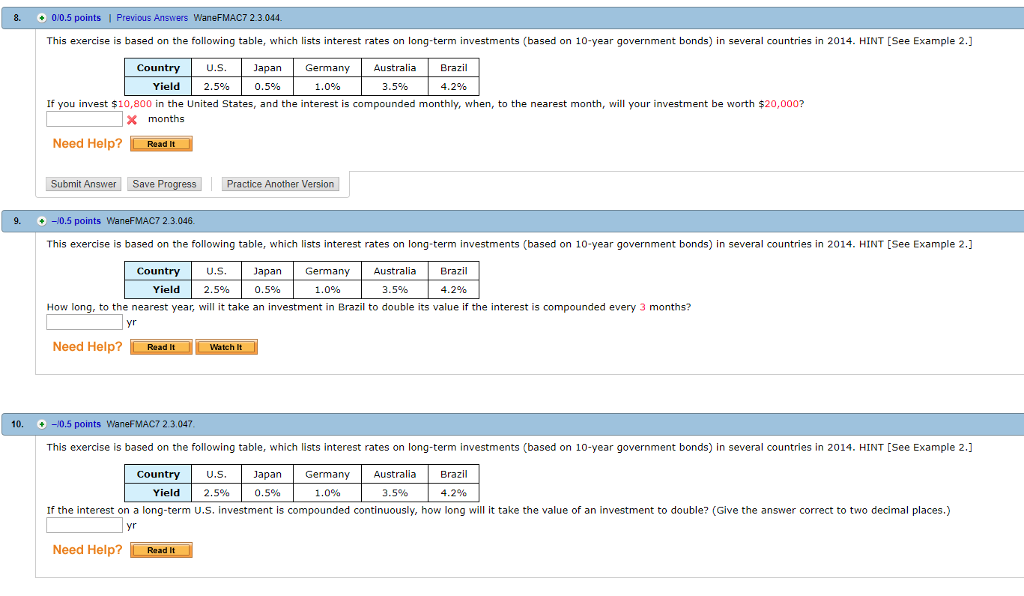Click Save Progress for question 8
Screen dimensions: 1024x596
(x=164, y=184)
